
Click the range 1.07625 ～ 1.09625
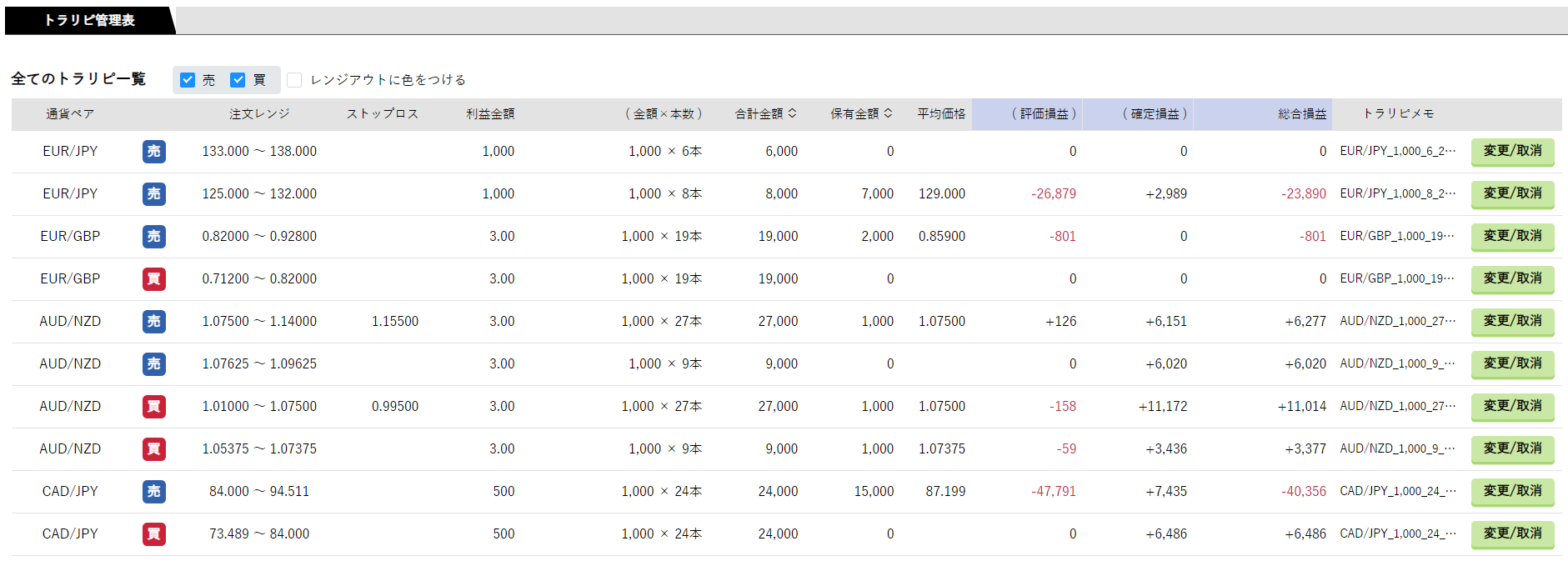pyautogui.click(x=259, y=364)
